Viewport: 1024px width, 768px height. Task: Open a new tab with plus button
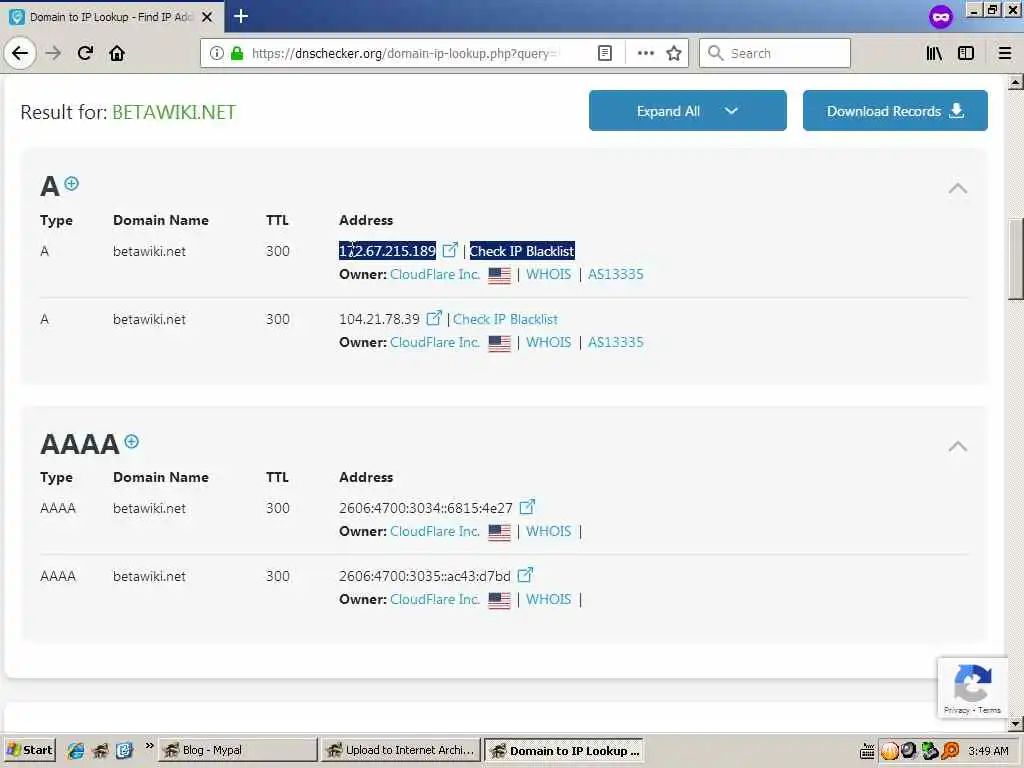[241, 16]
